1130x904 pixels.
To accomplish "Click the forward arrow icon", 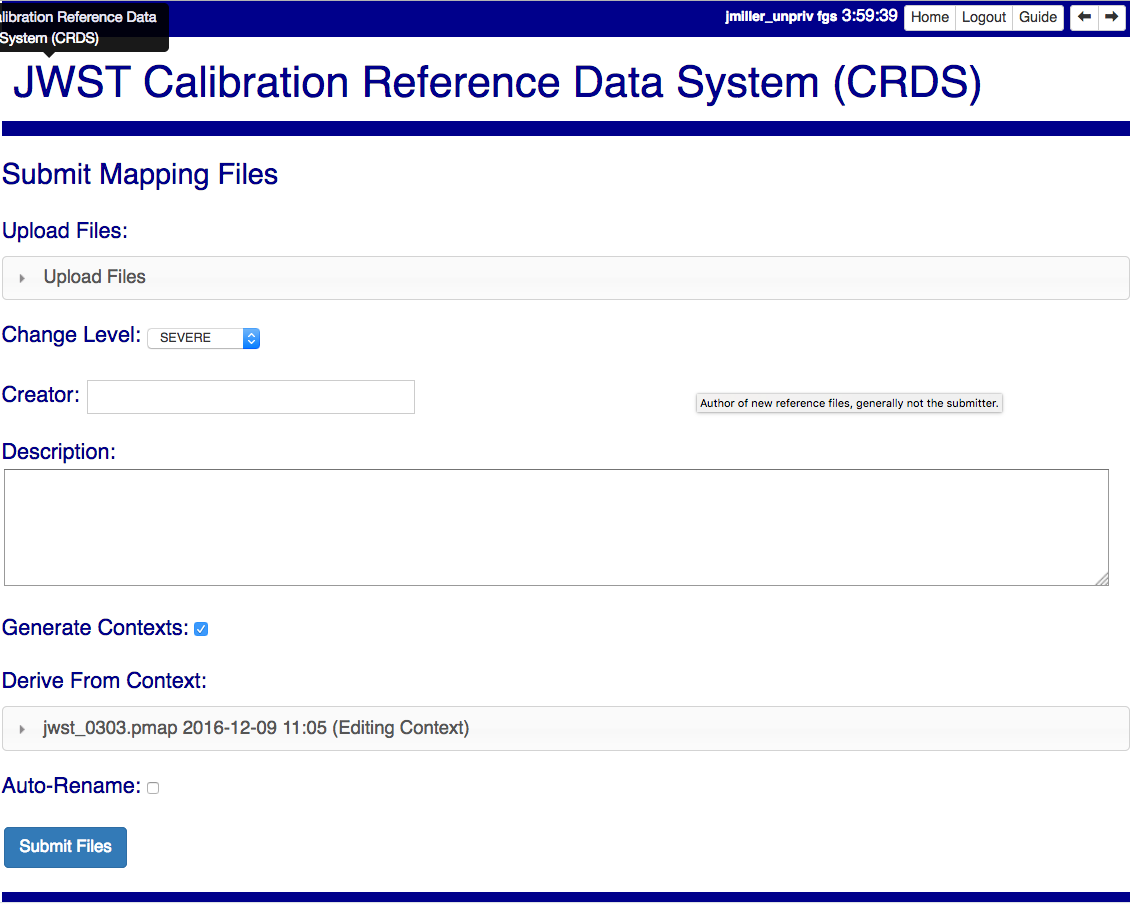I will (1111, 17).
